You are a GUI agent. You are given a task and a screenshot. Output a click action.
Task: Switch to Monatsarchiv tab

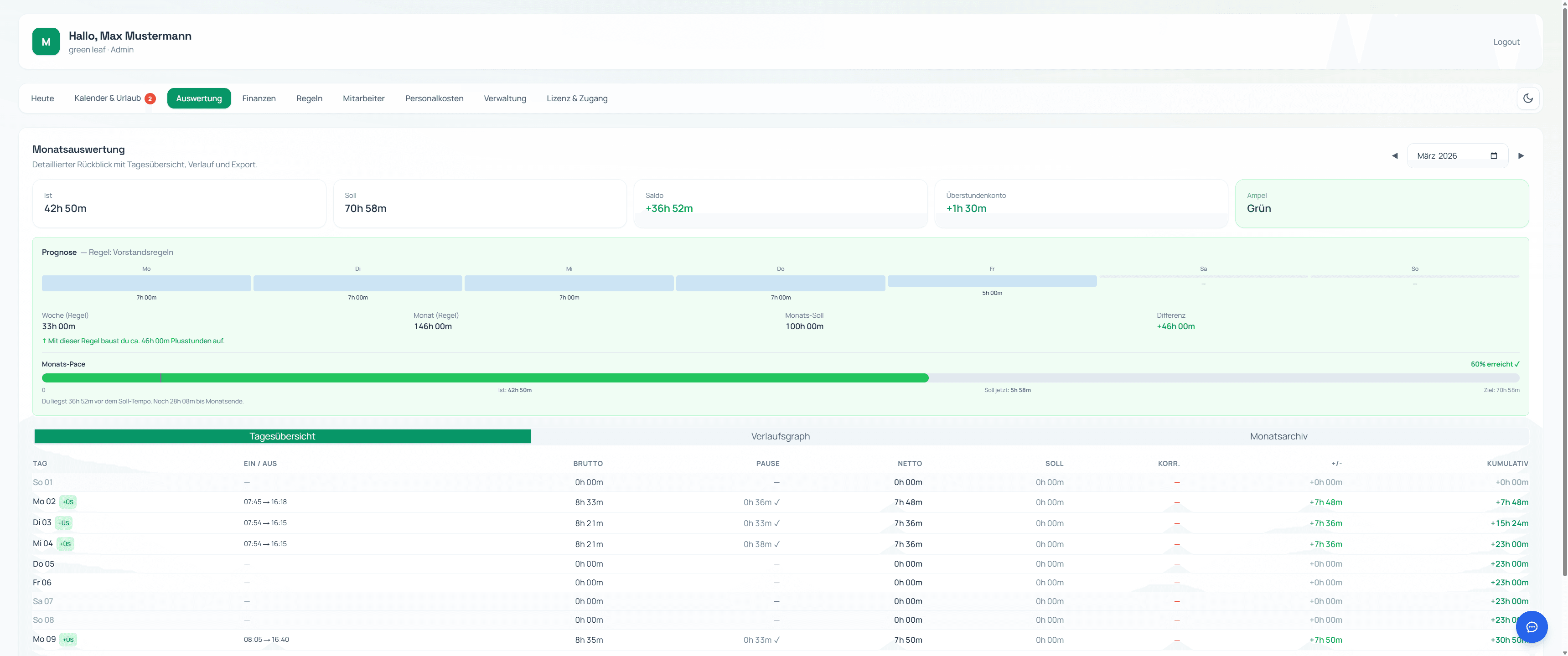coord(1278,436)
